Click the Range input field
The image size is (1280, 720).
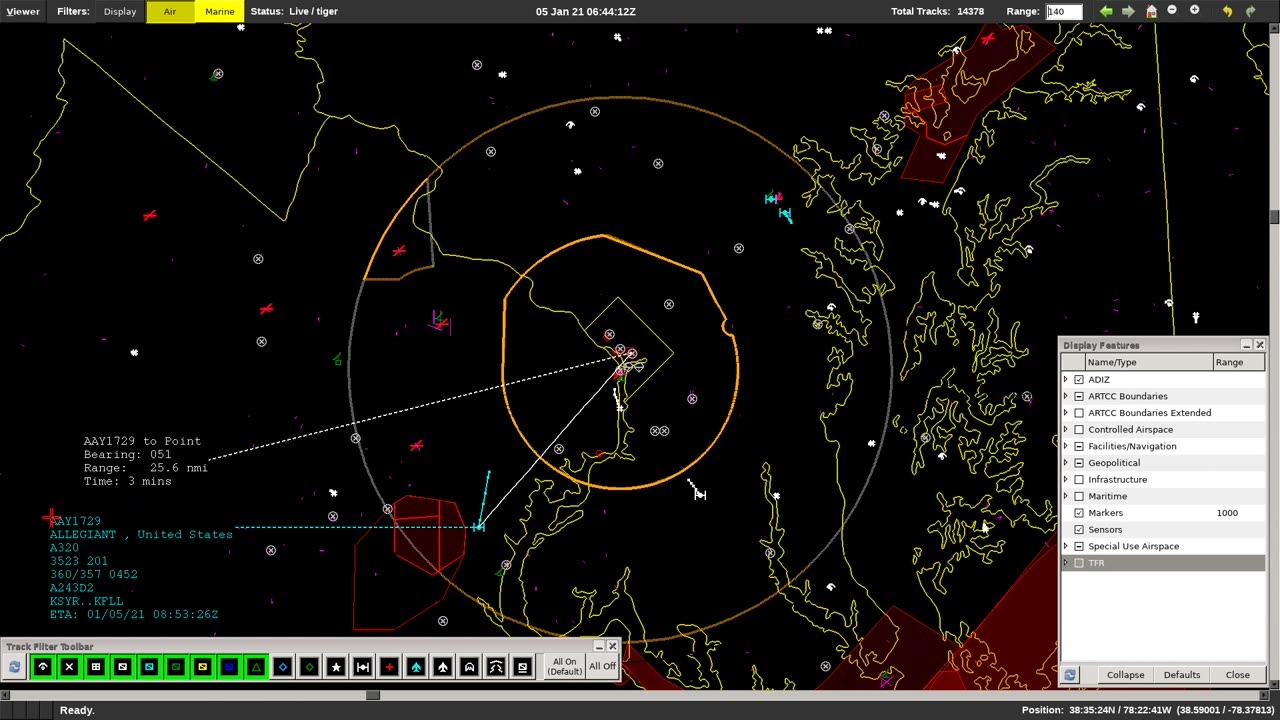point(1064,11)
